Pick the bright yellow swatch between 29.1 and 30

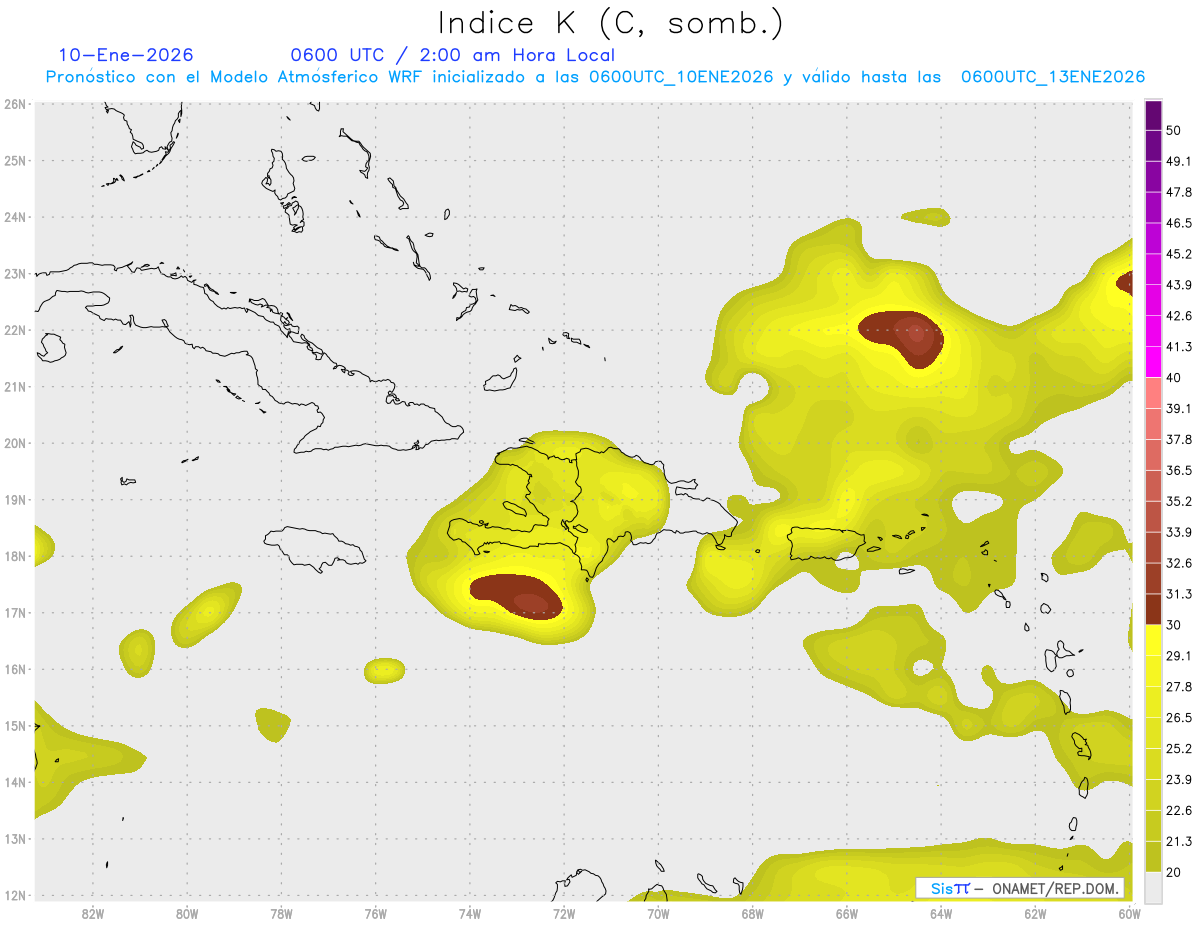coord(1153,640)
